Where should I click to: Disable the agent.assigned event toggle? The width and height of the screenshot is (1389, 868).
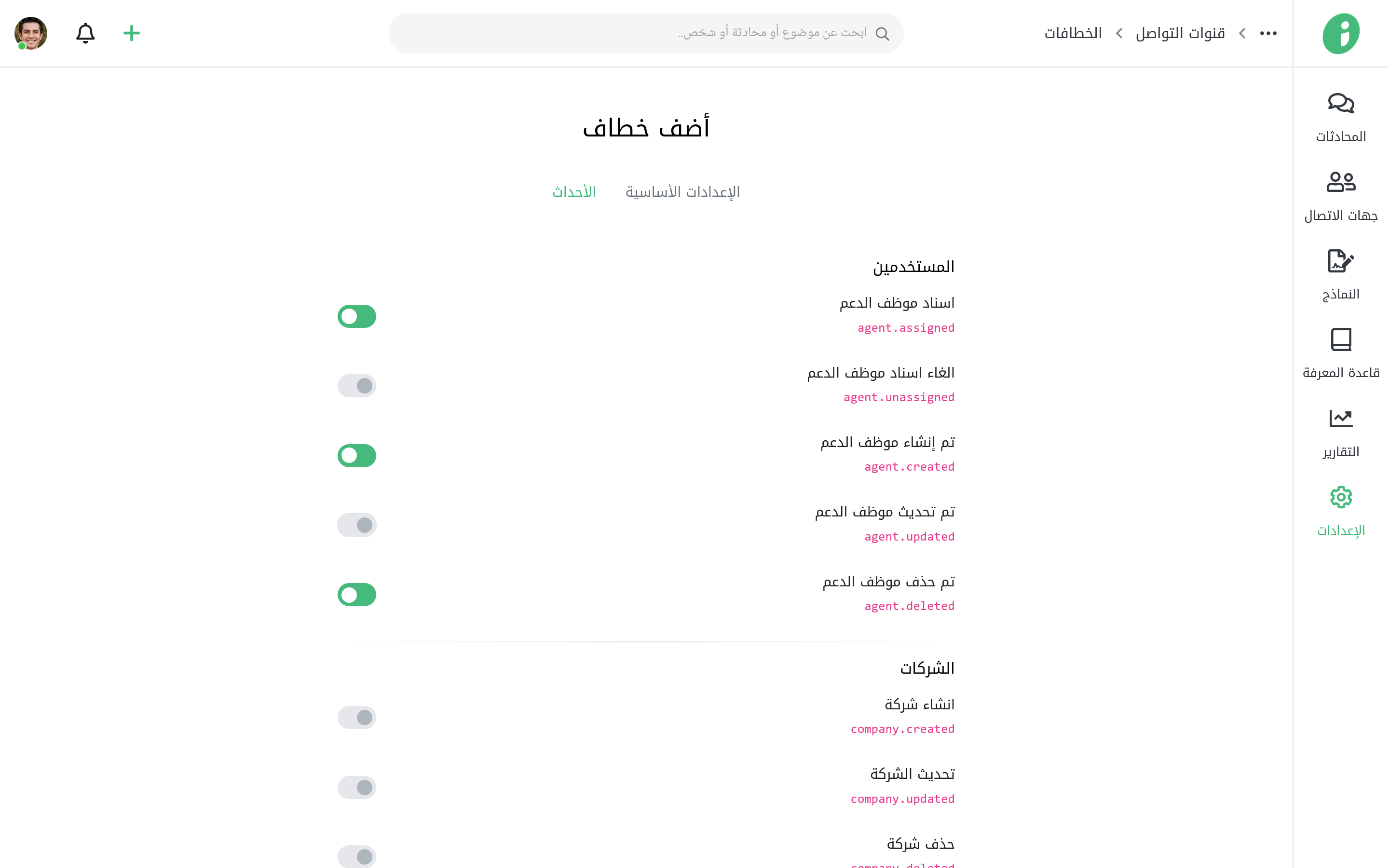point(356,316)
